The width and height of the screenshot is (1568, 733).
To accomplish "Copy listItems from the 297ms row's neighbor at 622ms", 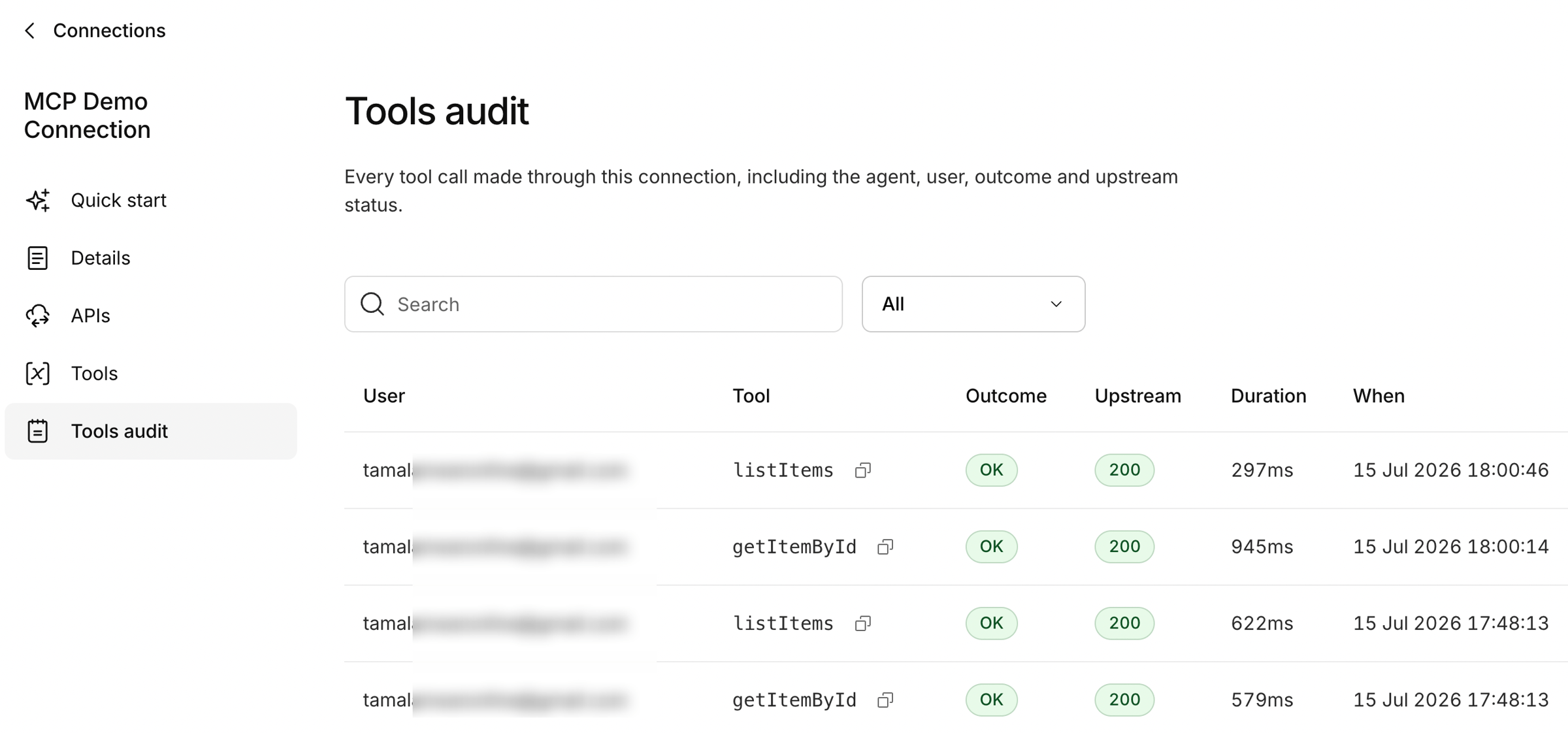I will coord(863,623).
